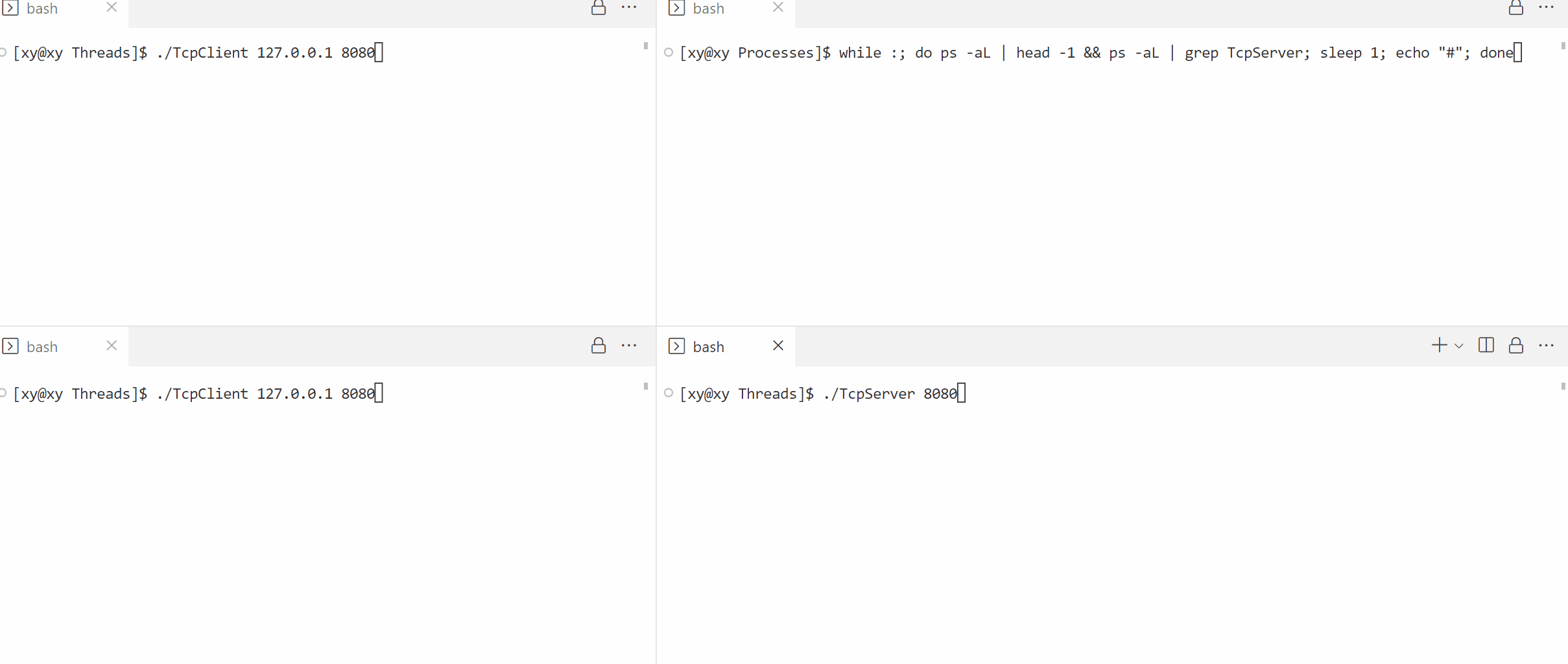Screen dimensions: 1568x664
Task: Click the scrollbar marker in the top-right terminal
Action: (x=1563, y=46)
